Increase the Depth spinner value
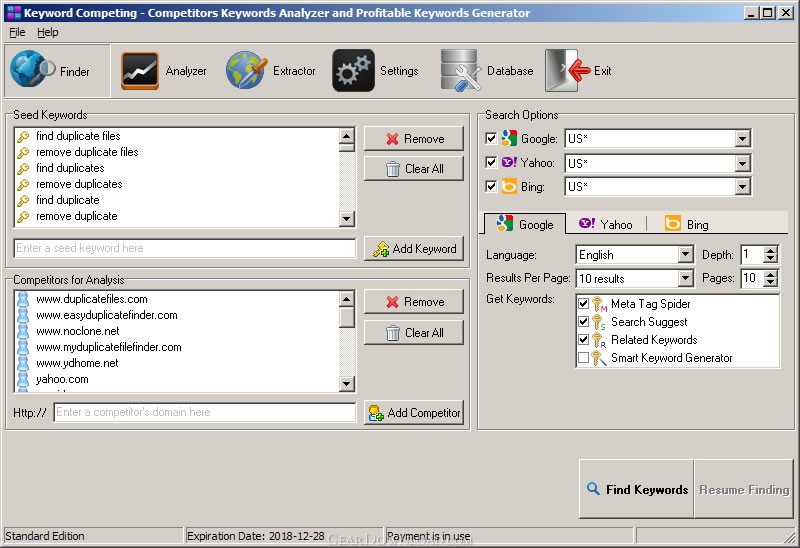 tap(770, 250)
